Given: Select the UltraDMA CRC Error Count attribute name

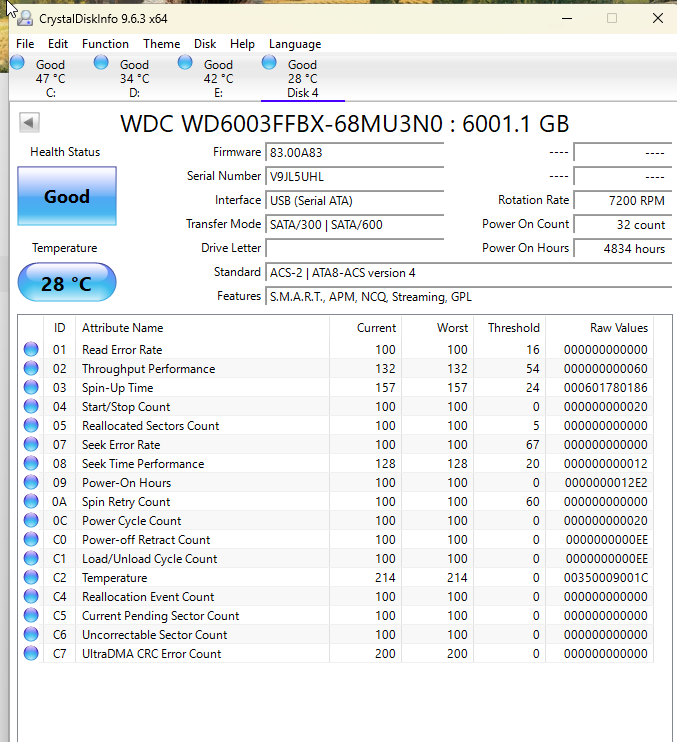Looking at the screenshot, I should click(x=151, y=654).
